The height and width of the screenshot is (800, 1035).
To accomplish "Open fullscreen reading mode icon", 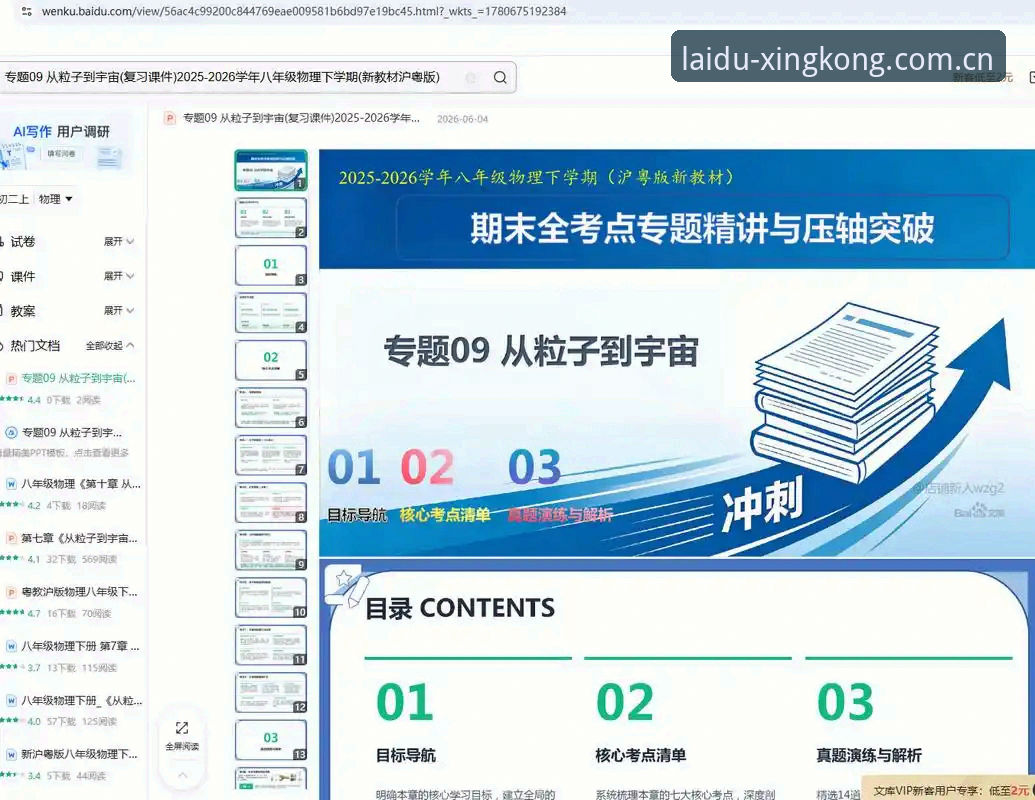I will 182,728.
